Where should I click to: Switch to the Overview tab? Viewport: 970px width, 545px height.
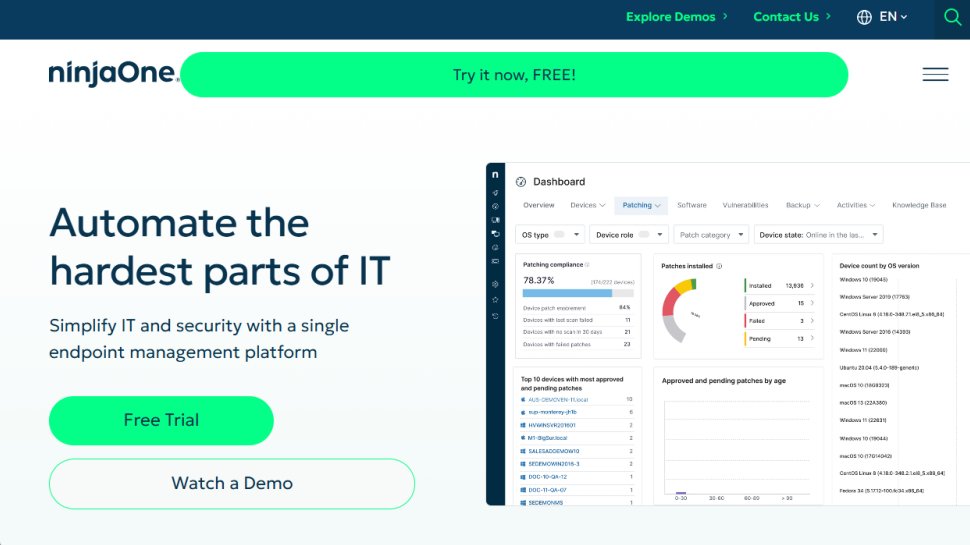point(539,205)
